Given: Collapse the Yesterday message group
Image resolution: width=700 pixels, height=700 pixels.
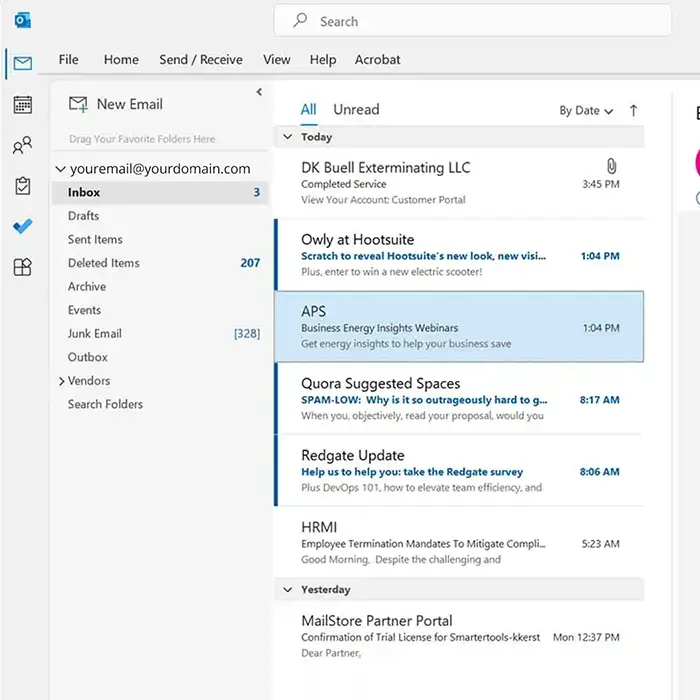Looking at the screenshot, I should [288, 590].
